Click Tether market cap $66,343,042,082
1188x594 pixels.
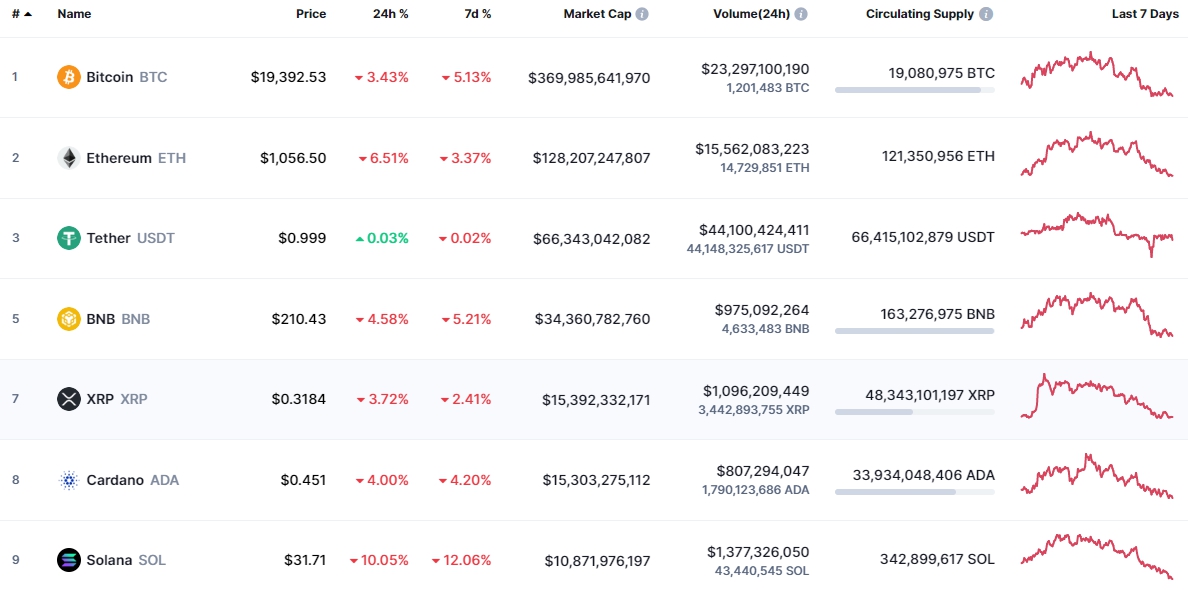pos(593,238)
